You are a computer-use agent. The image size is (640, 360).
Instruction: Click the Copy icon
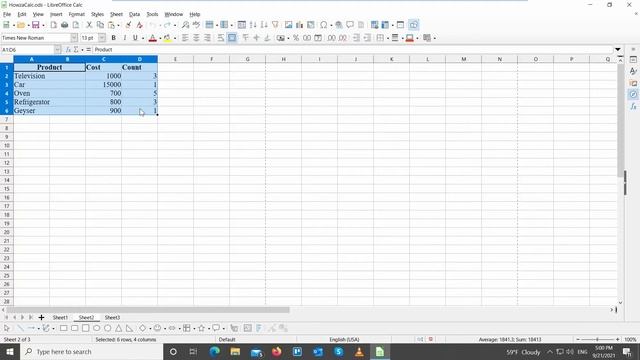tap(100, 25)
